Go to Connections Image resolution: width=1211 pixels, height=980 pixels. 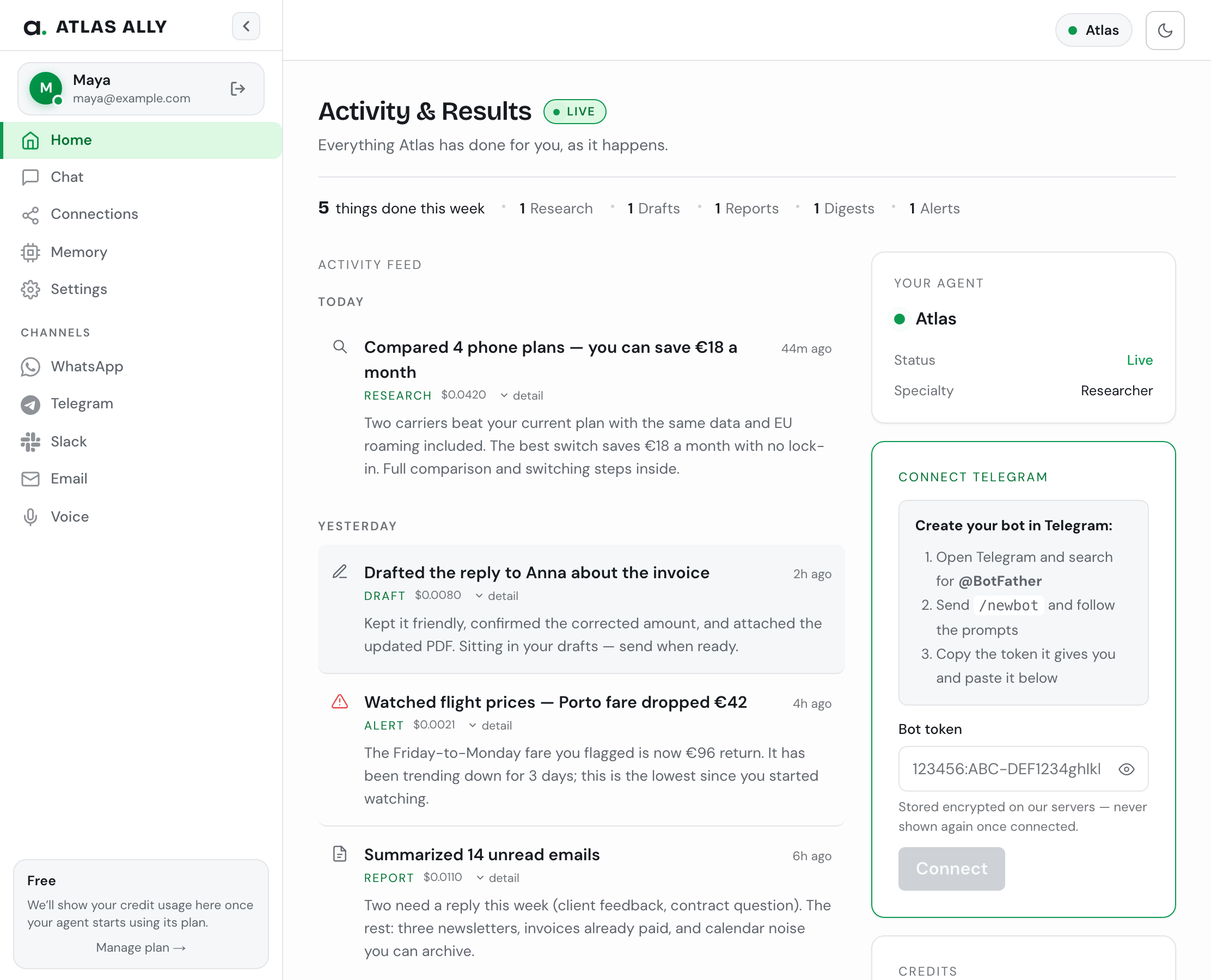(141, 215)
